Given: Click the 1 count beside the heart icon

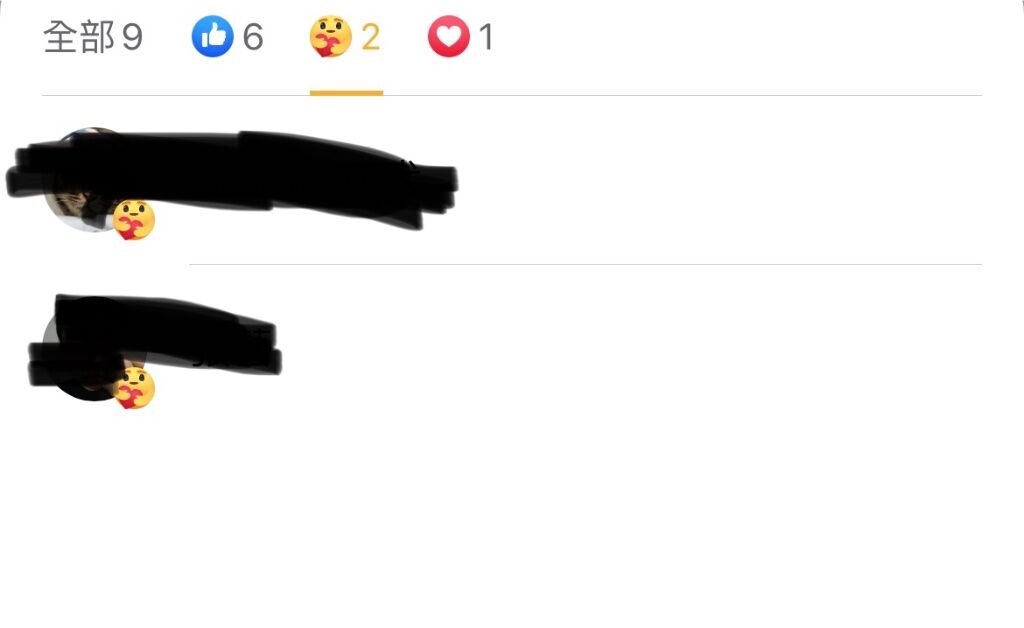Looking at the screenshot, I should (486, 37).
